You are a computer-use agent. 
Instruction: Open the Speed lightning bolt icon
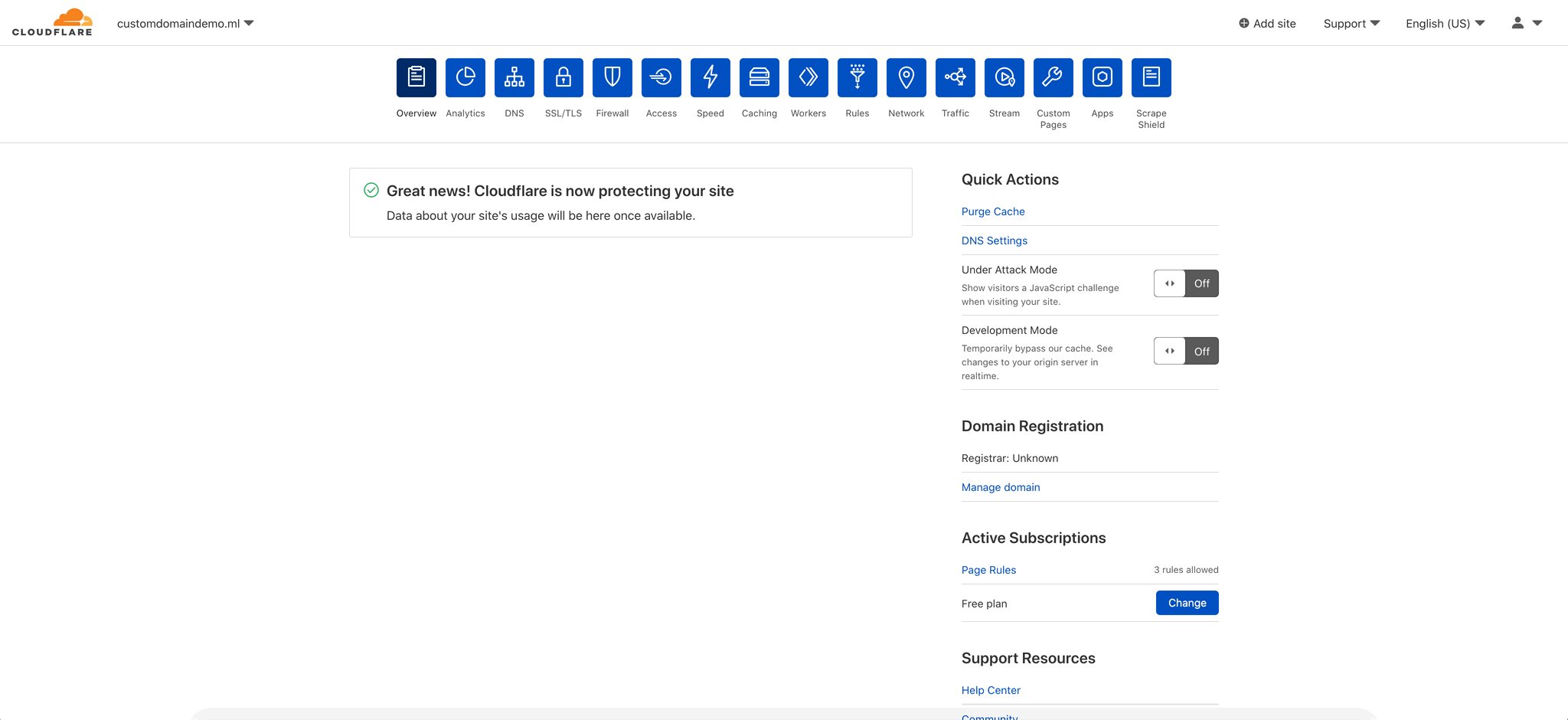[710, 77]
